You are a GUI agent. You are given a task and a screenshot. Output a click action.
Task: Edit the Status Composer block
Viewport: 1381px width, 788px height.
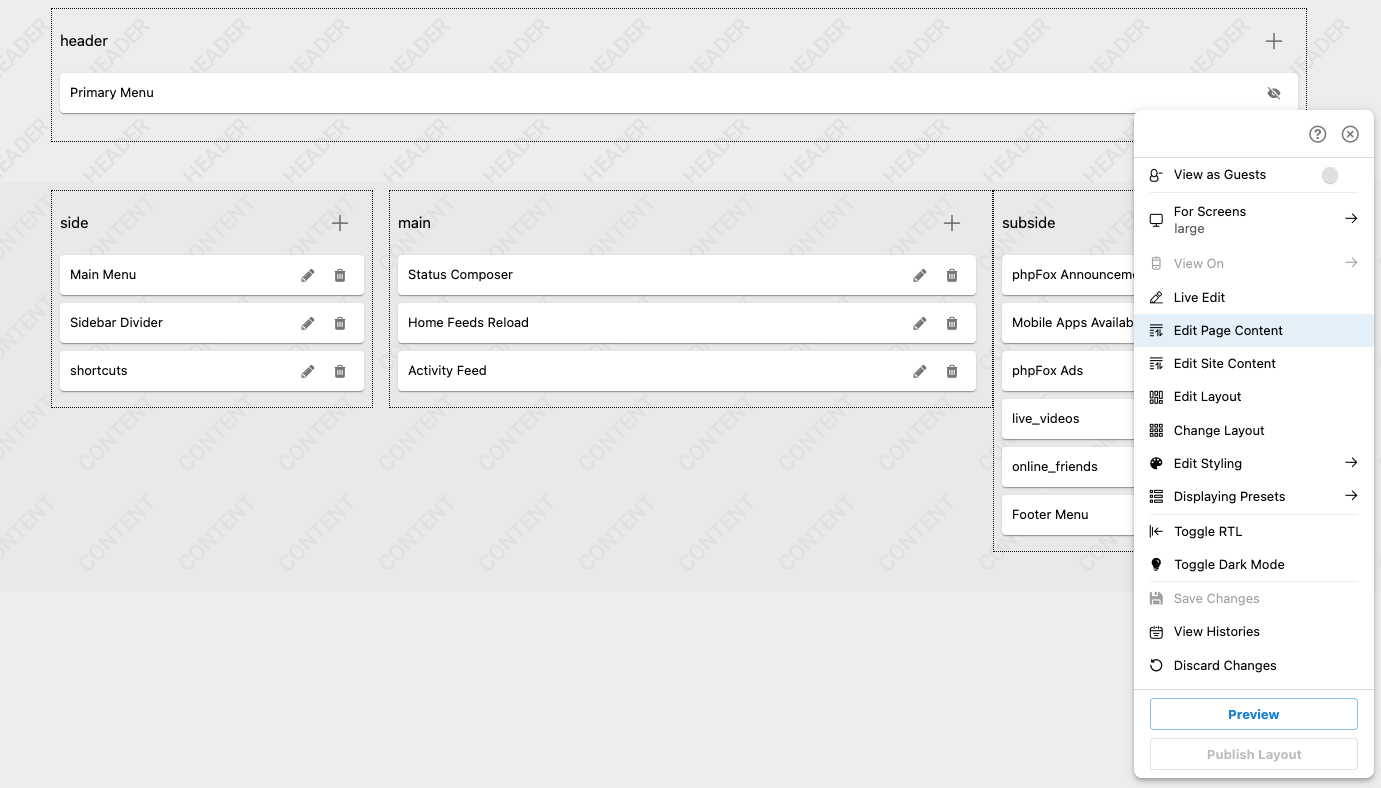point(919,274)
